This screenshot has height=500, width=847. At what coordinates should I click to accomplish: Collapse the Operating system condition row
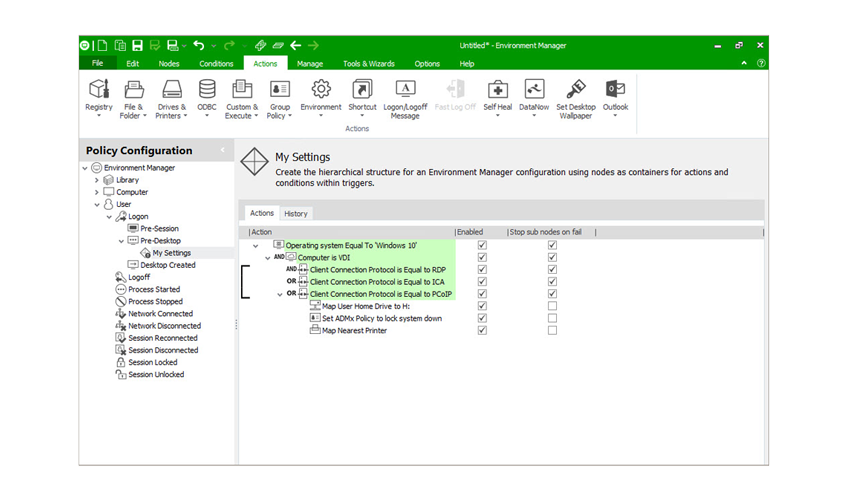point(255,245)
